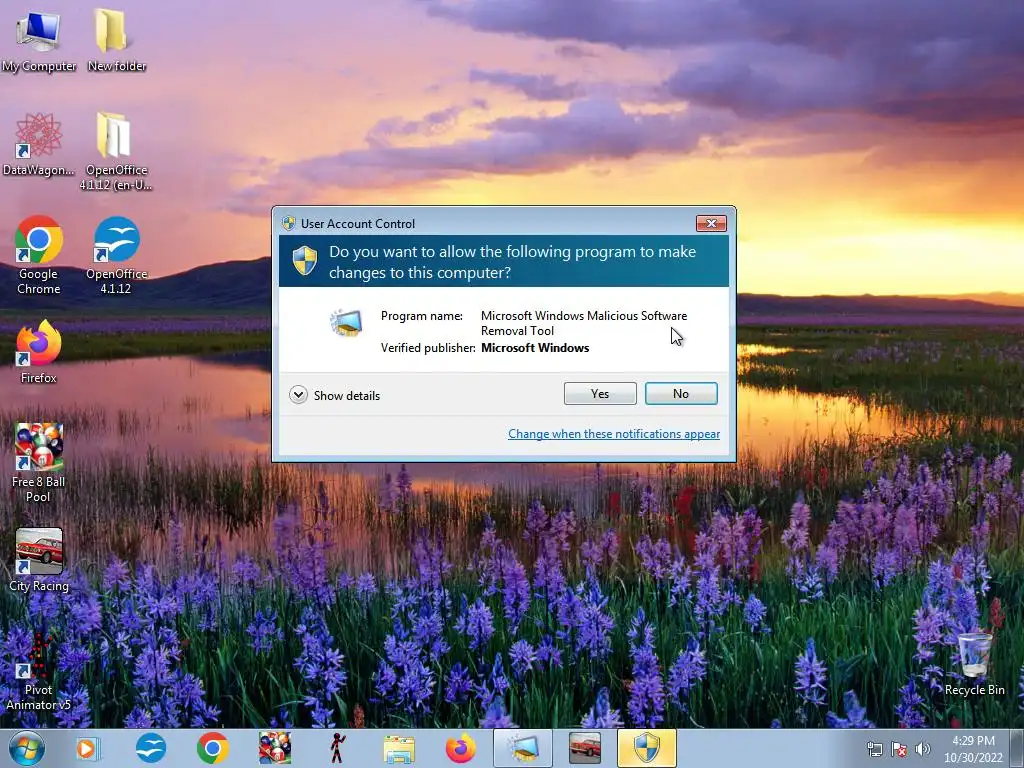The width and height of the screenshot is (1024, 768).
Task: Open Firefox from the taskbar
Action: click(460, 748)
